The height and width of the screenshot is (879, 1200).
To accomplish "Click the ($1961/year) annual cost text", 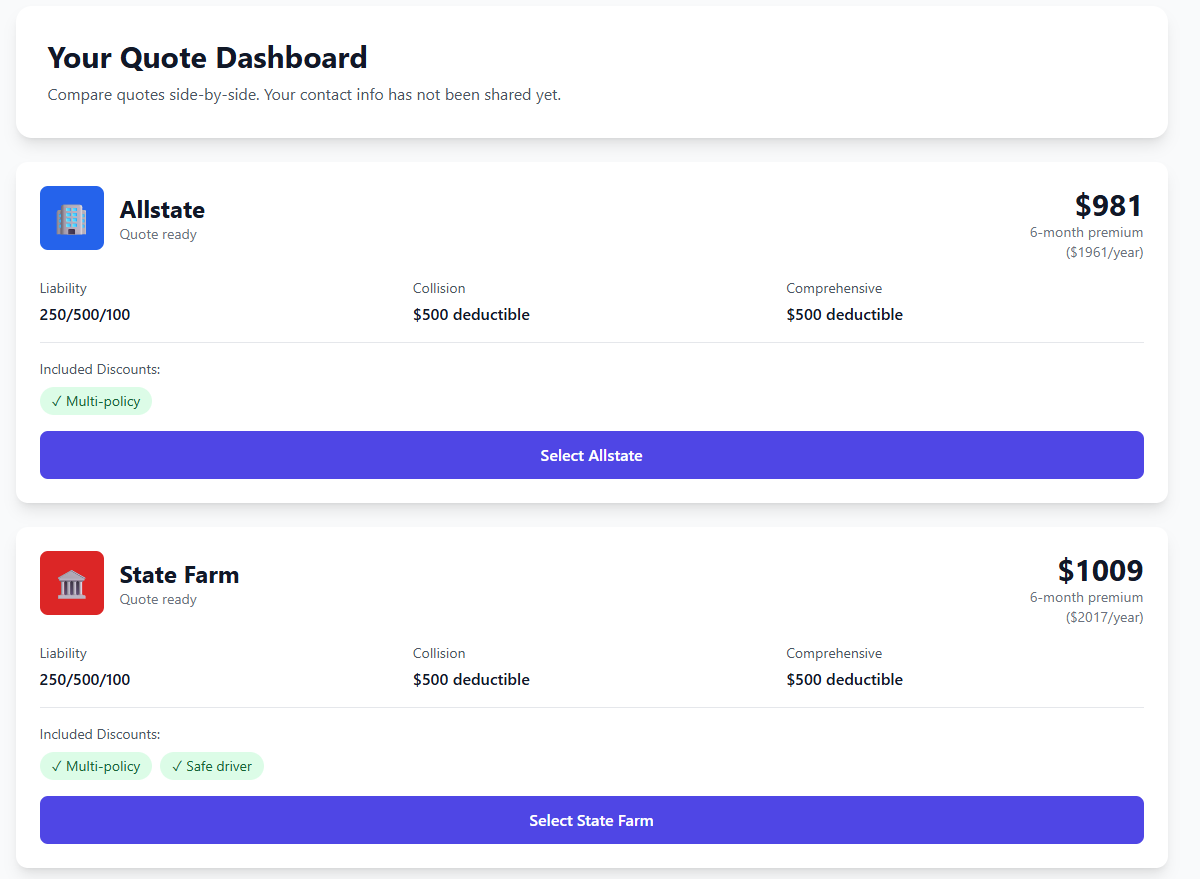I will click(x=1104, y=252).
